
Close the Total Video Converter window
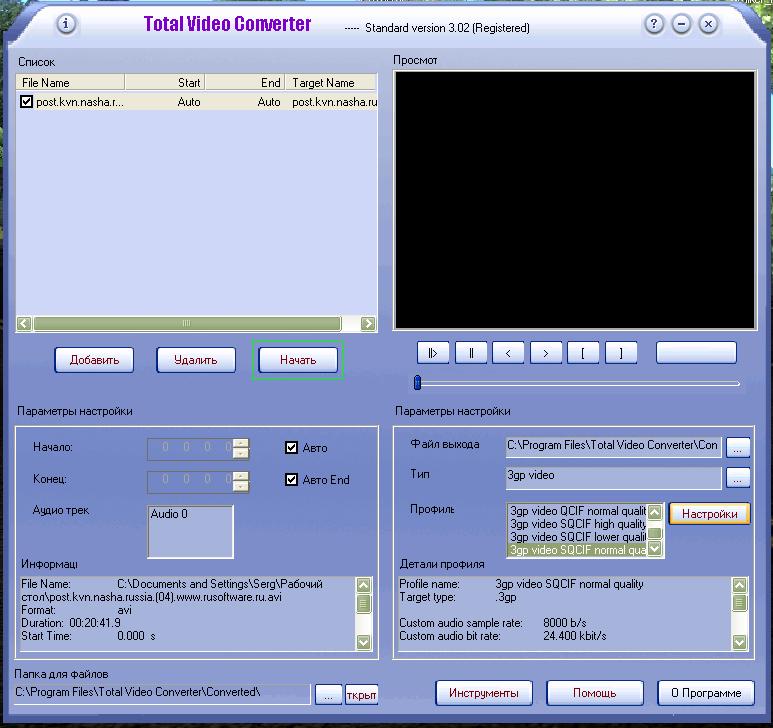pos(708,24)
